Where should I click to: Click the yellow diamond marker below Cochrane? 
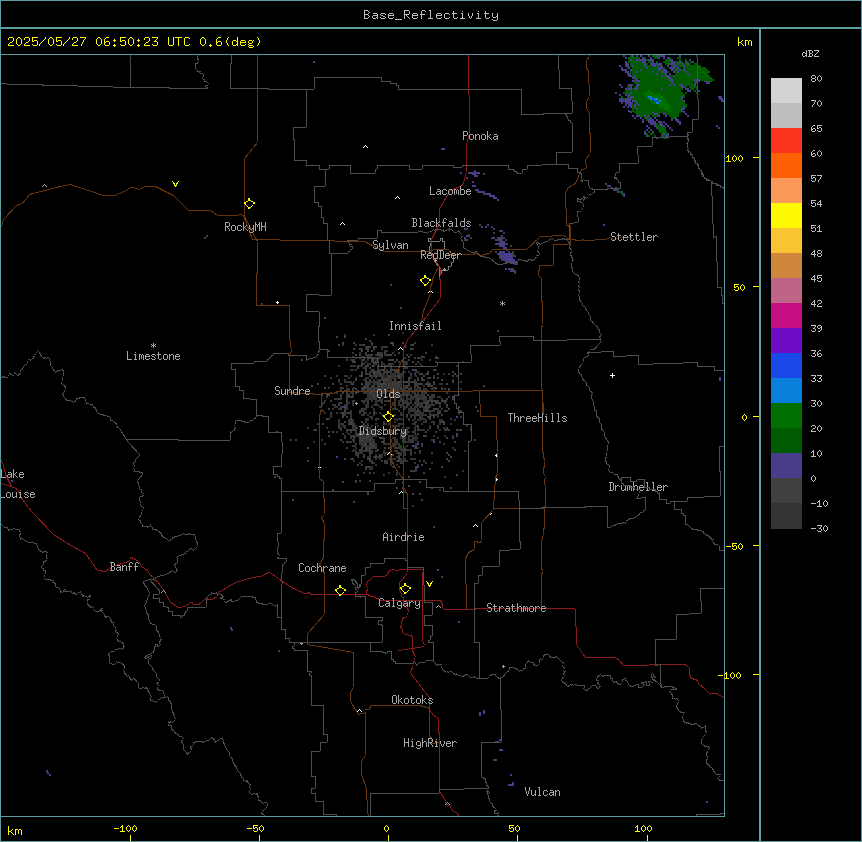340,590
